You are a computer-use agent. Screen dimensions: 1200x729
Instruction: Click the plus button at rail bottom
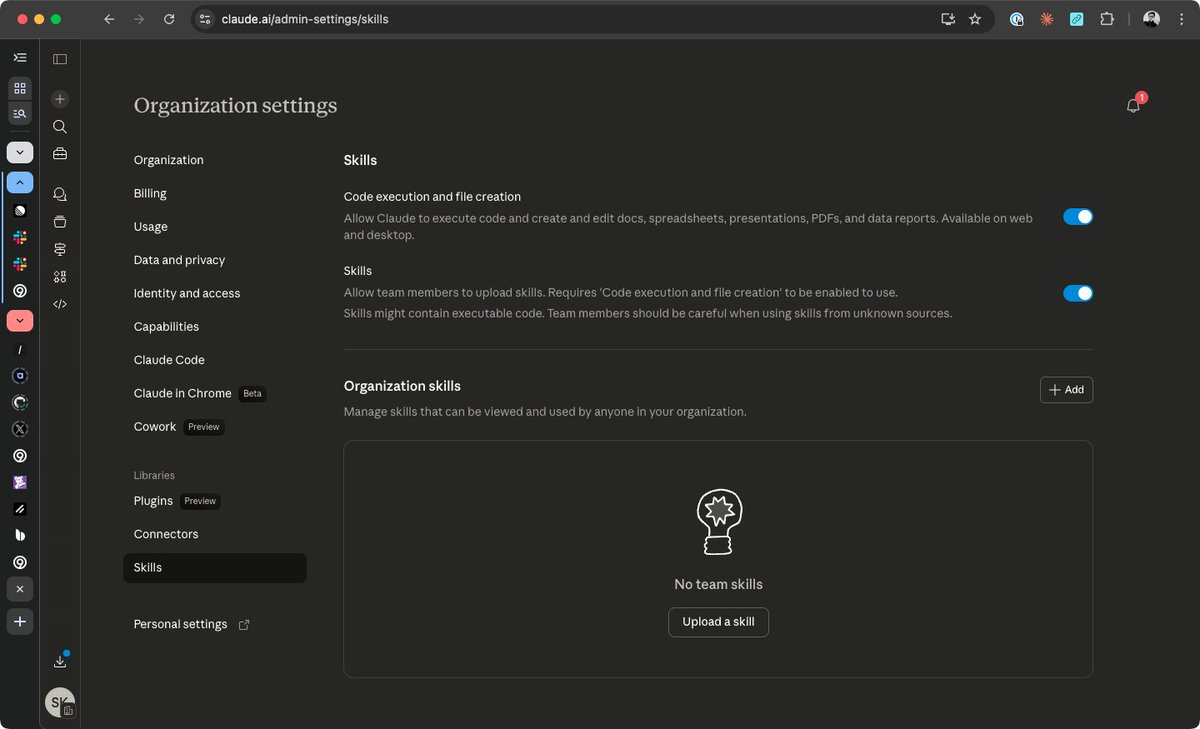[x=20, y=621]
